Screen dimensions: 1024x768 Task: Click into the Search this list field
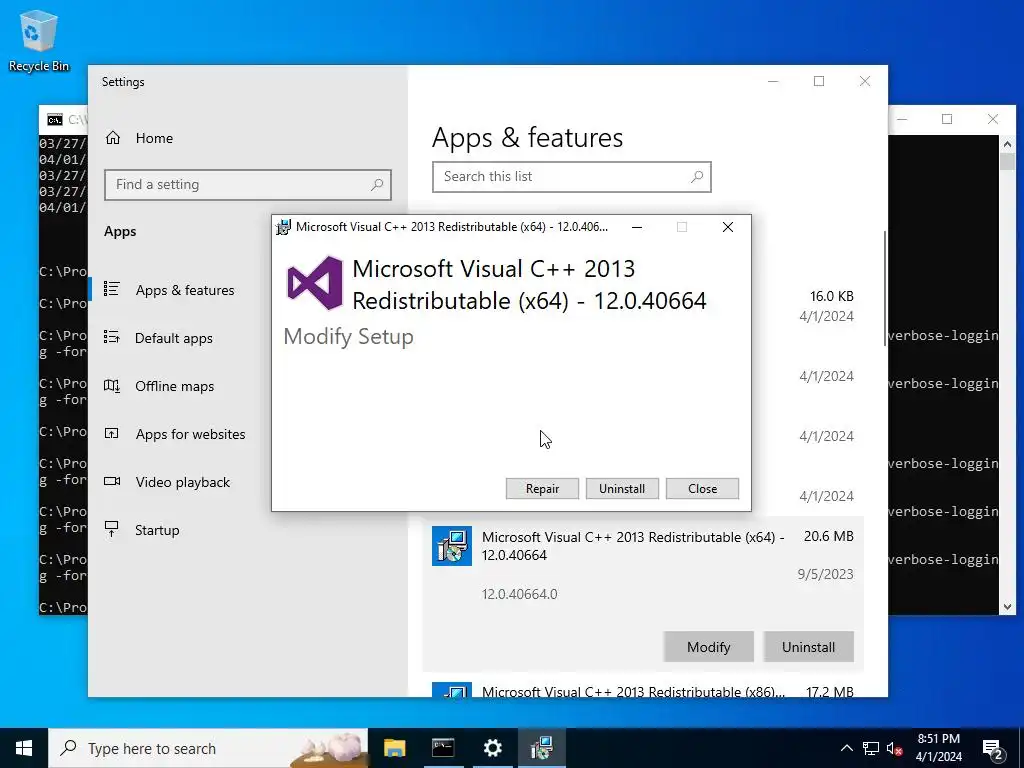(571, 177)
